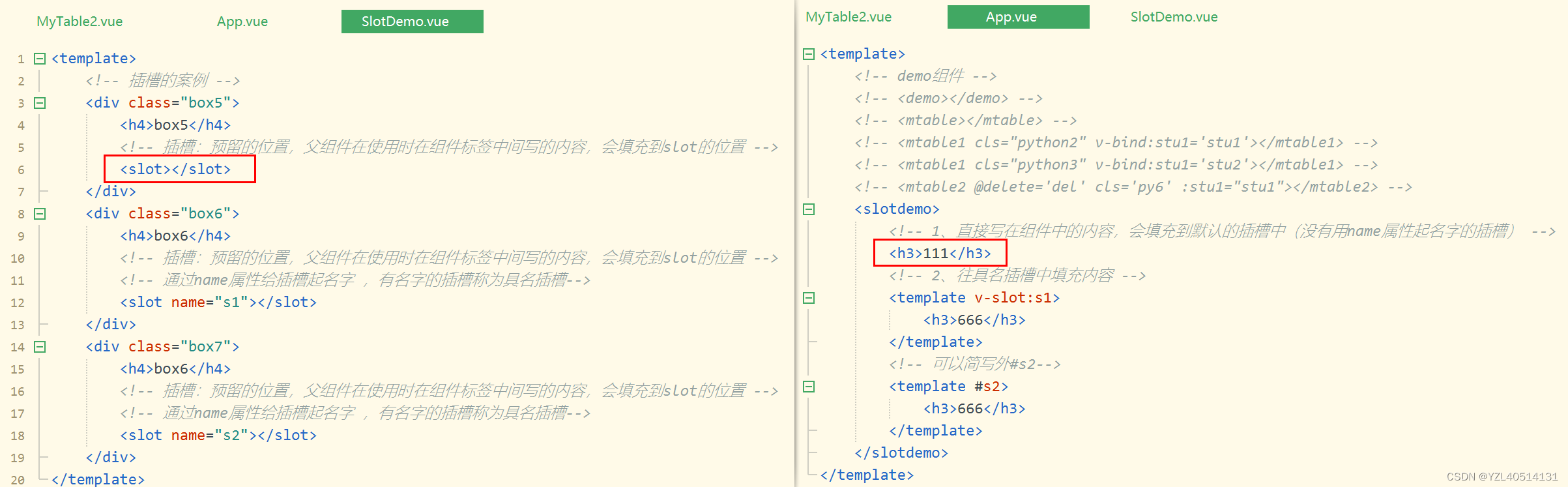Click the <h3>111</h3> line in App.vue
1568x487 pixels.
click(x=940, y=254)
